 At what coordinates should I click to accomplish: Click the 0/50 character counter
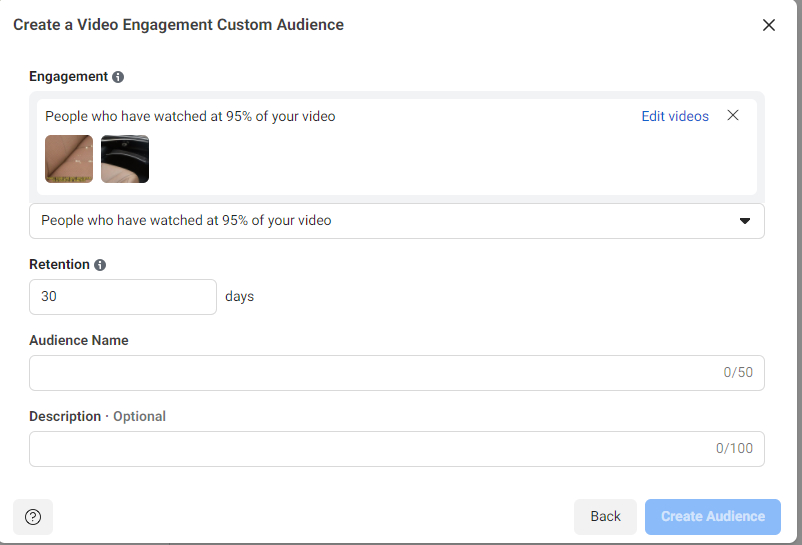738,373
